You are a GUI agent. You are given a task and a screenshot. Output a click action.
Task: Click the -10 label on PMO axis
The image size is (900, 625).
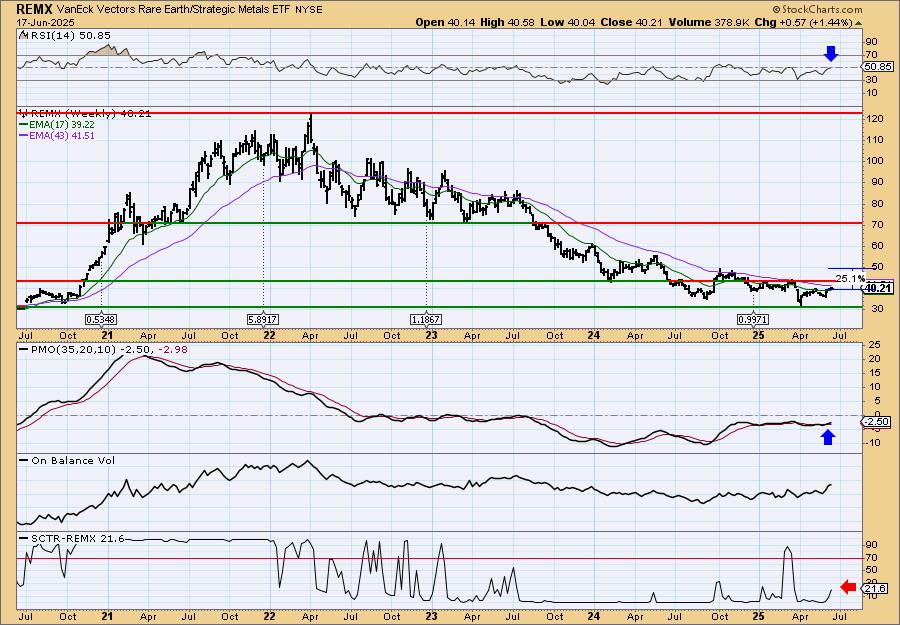874,442
